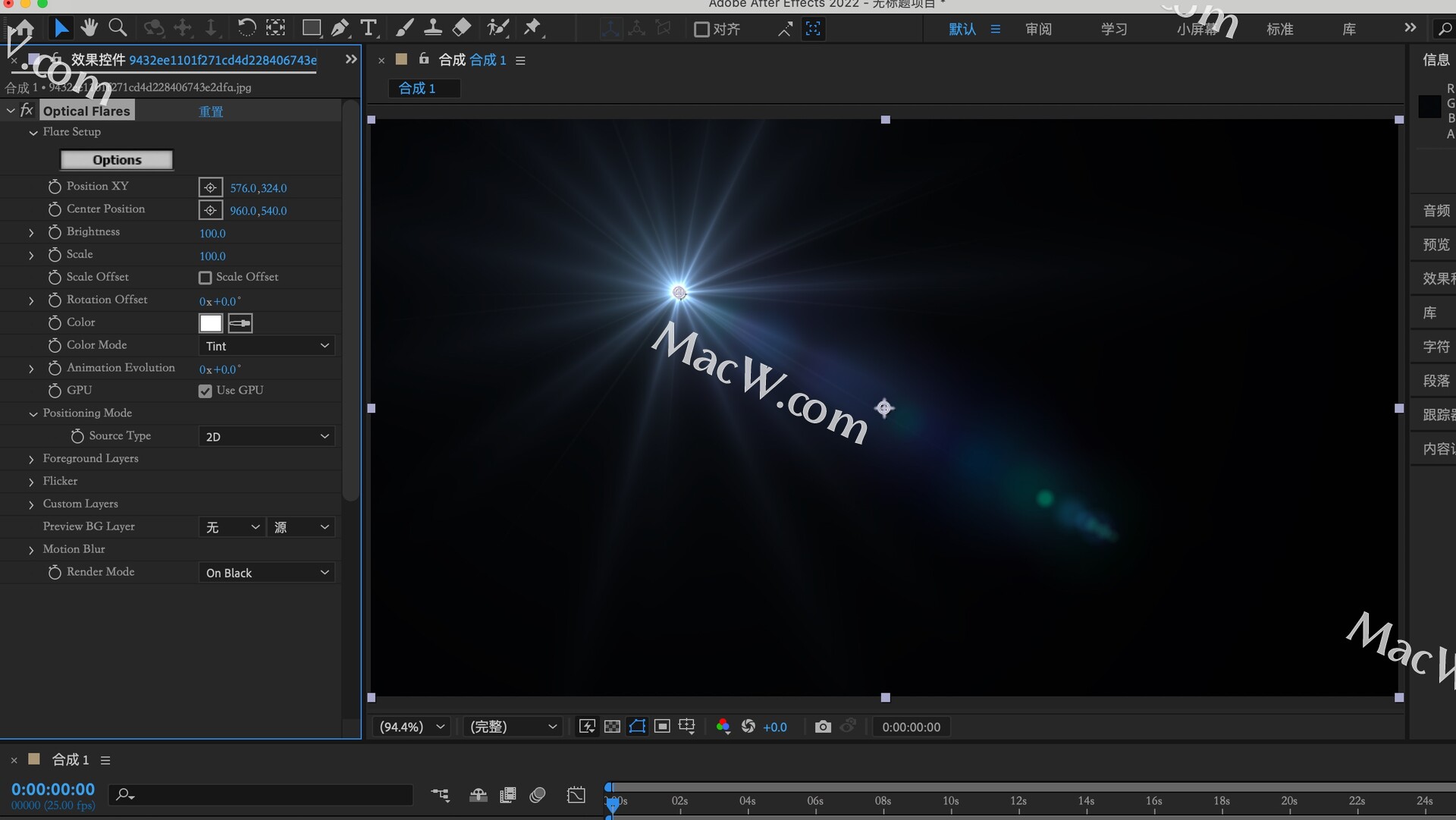The width and height of the screenshot is (1456, 820).
Task: Switch to the 学习 workspace tab
Action: click(1114, 30)
